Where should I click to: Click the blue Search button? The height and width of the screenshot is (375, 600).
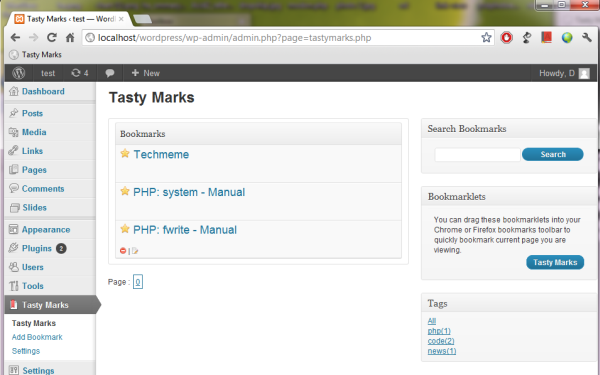coord(553,154)
